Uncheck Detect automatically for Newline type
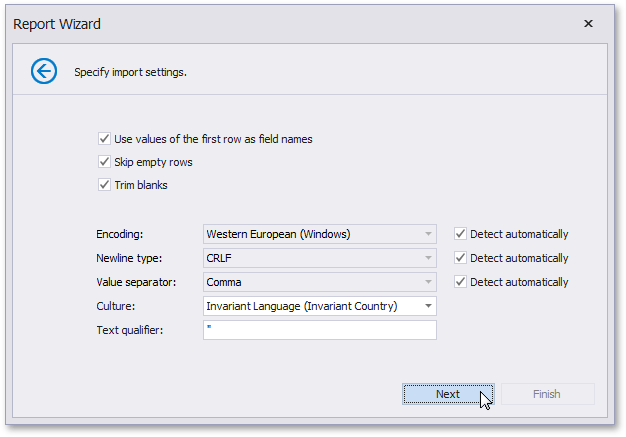 coord(460,258)
